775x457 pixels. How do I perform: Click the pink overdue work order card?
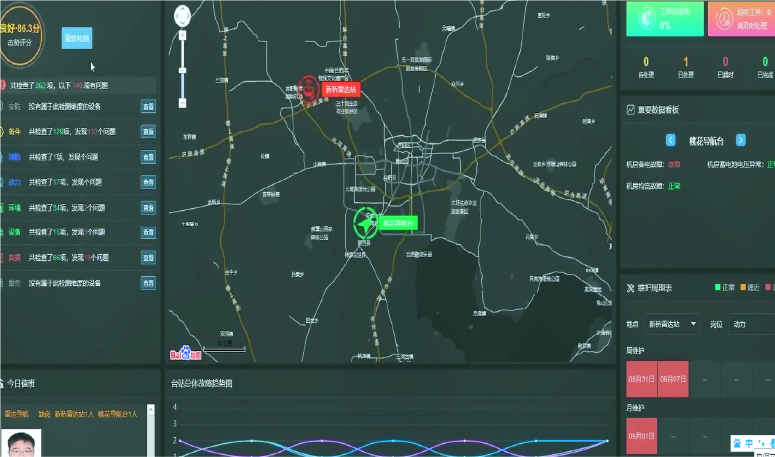(741, 18)
